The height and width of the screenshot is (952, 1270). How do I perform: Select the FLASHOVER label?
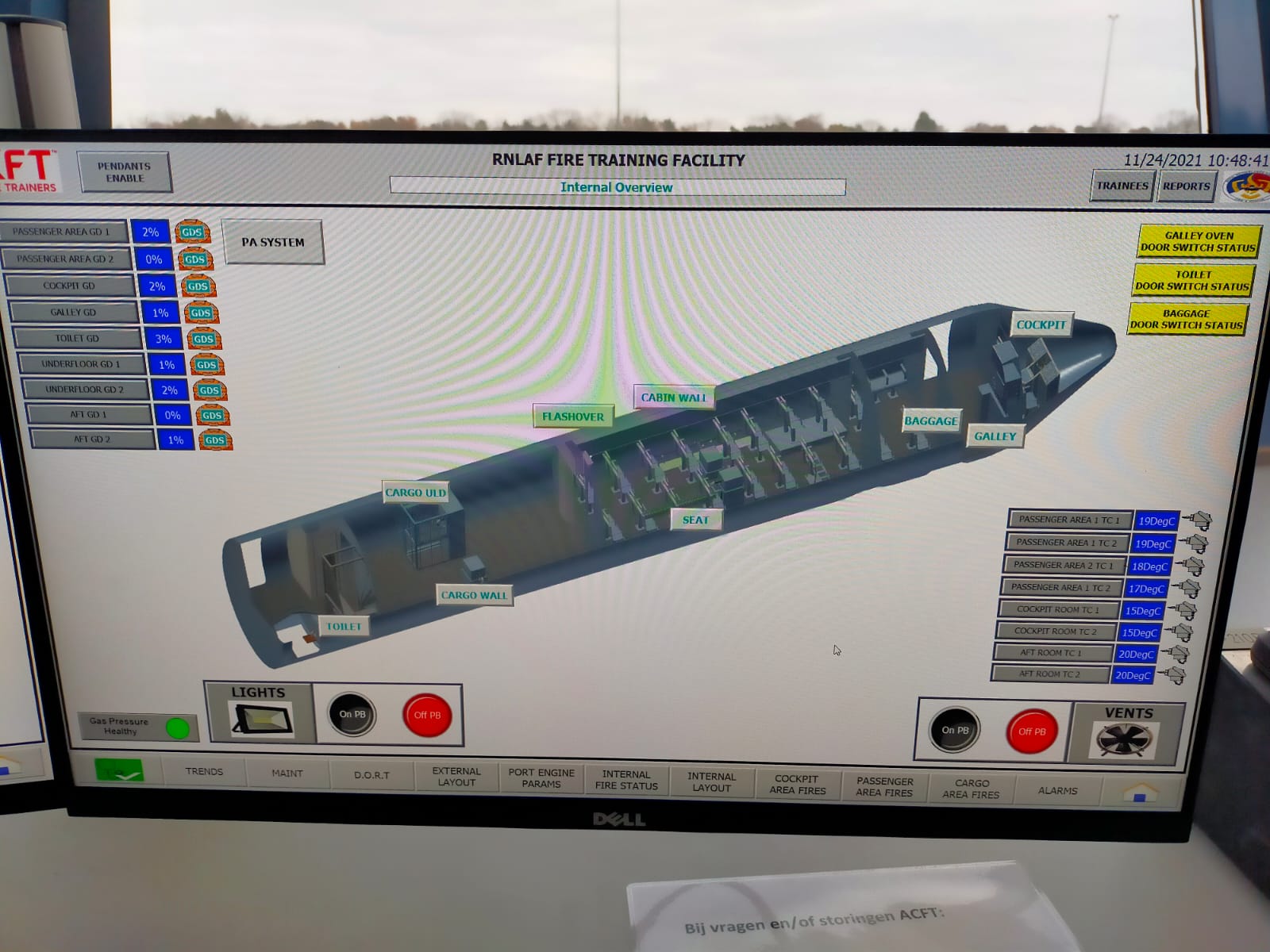tap(572, 416)
